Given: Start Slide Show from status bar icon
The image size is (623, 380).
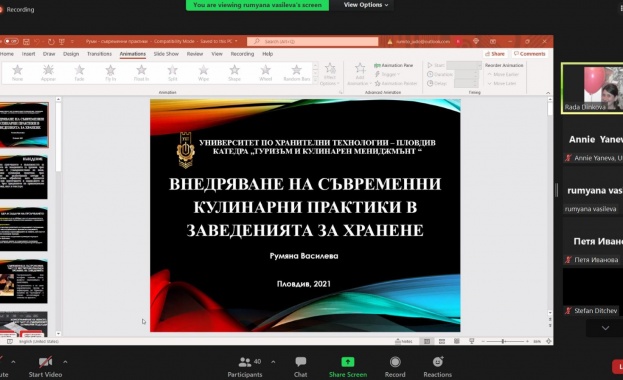Looking at the screenshot, I should pyautogui.click(x=472, y=341).
